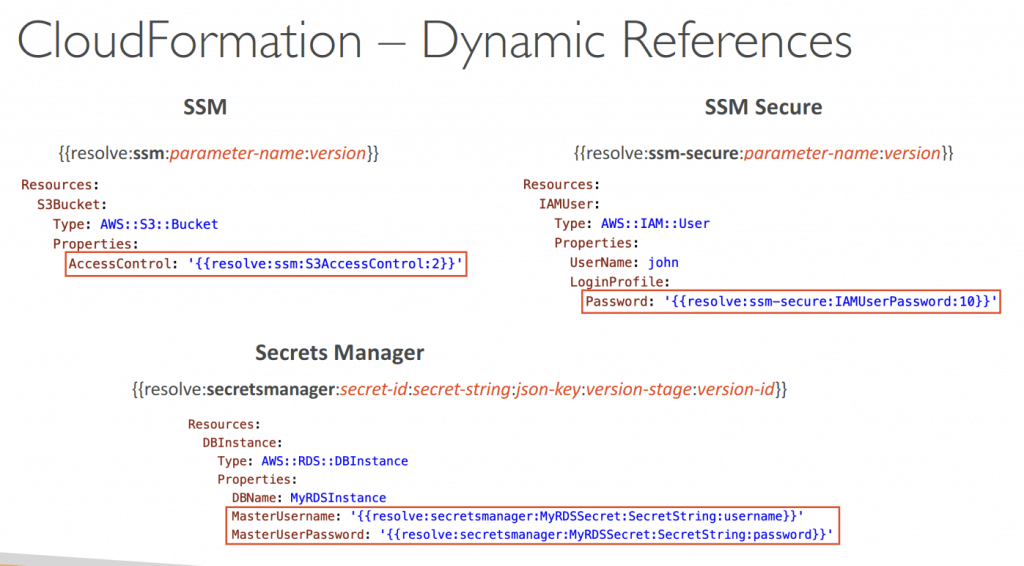Click the Secrets Manager heading

click(340, 353)
